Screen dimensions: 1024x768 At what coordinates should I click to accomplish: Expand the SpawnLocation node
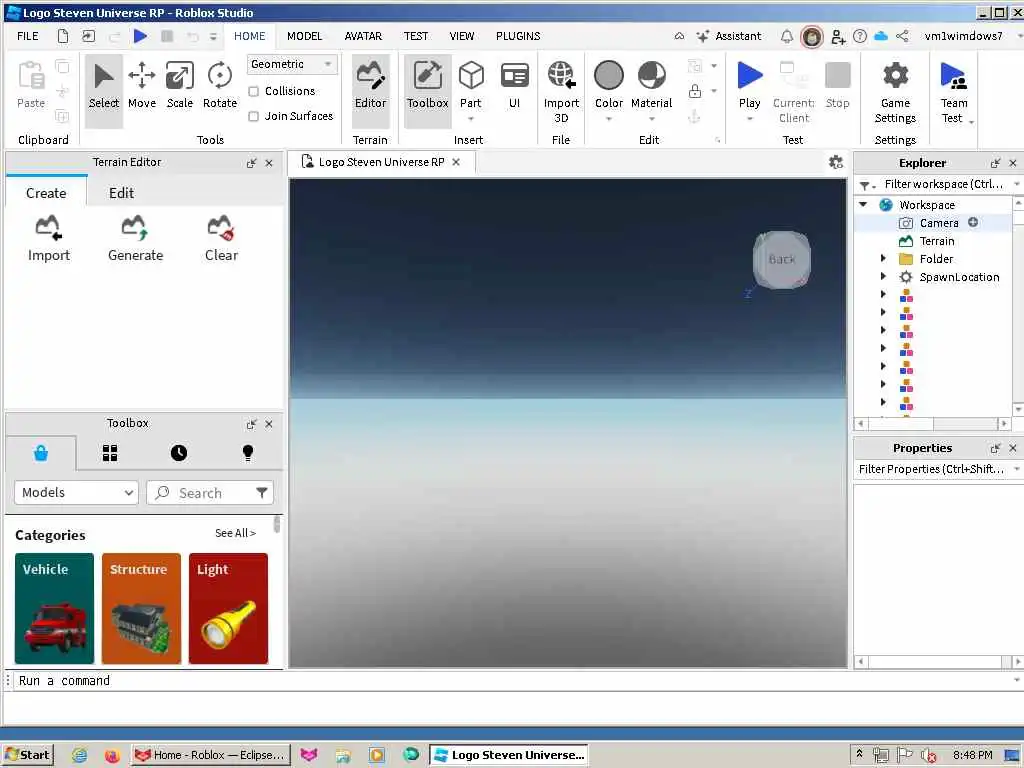click(x=883, y=277)
